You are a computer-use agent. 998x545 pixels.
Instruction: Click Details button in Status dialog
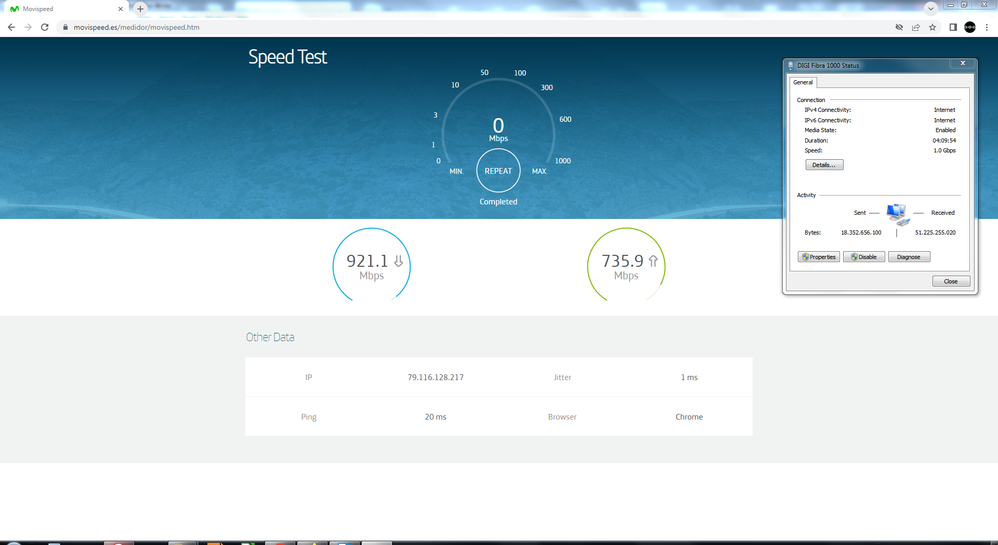(824, 165)
